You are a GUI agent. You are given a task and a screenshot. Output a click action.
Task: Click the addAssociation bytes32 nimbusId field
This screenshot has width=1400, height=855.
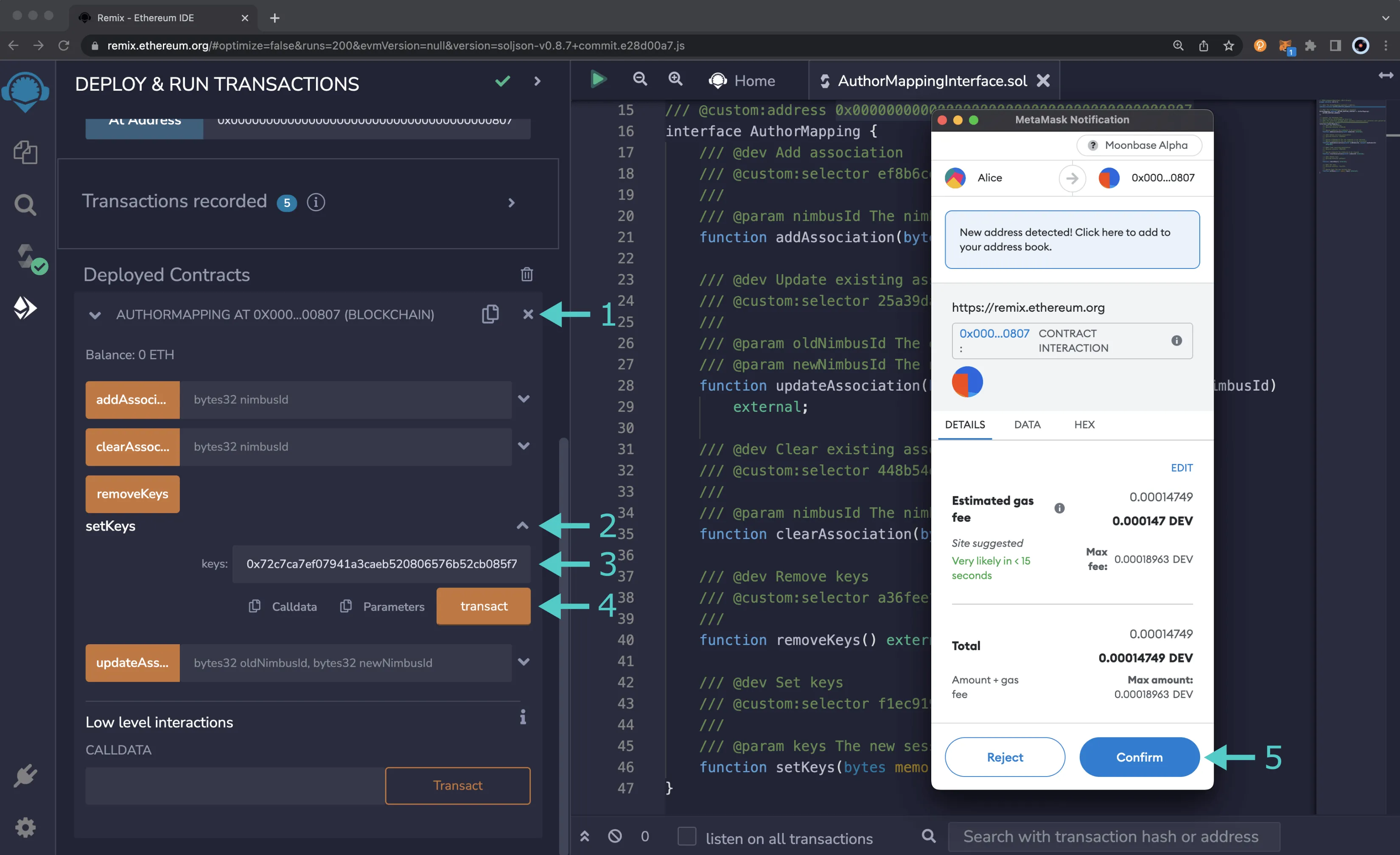coord(345,400)
